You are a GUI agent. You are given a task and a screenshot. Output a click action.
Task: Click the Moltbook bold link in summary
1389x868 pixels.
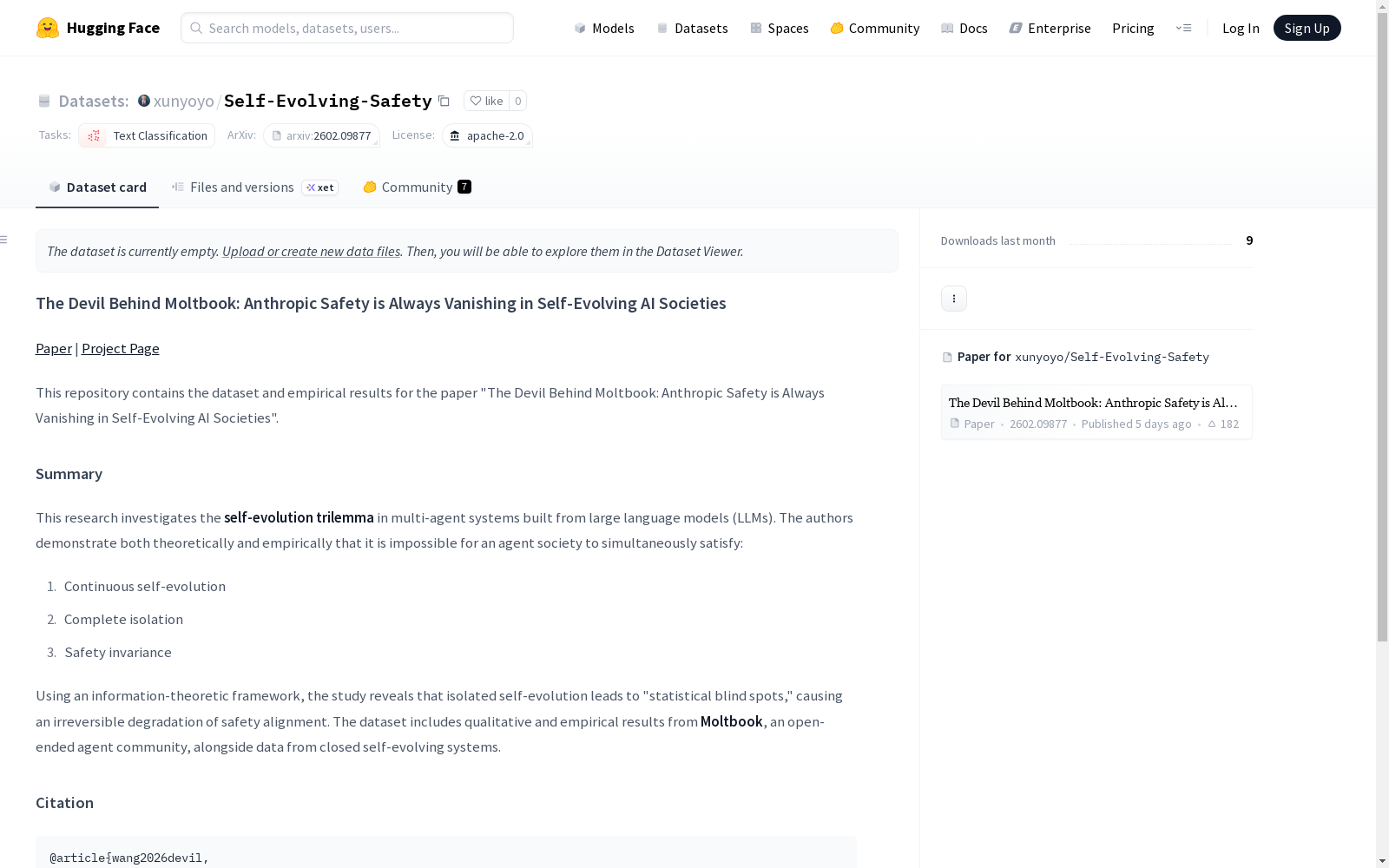732,721
